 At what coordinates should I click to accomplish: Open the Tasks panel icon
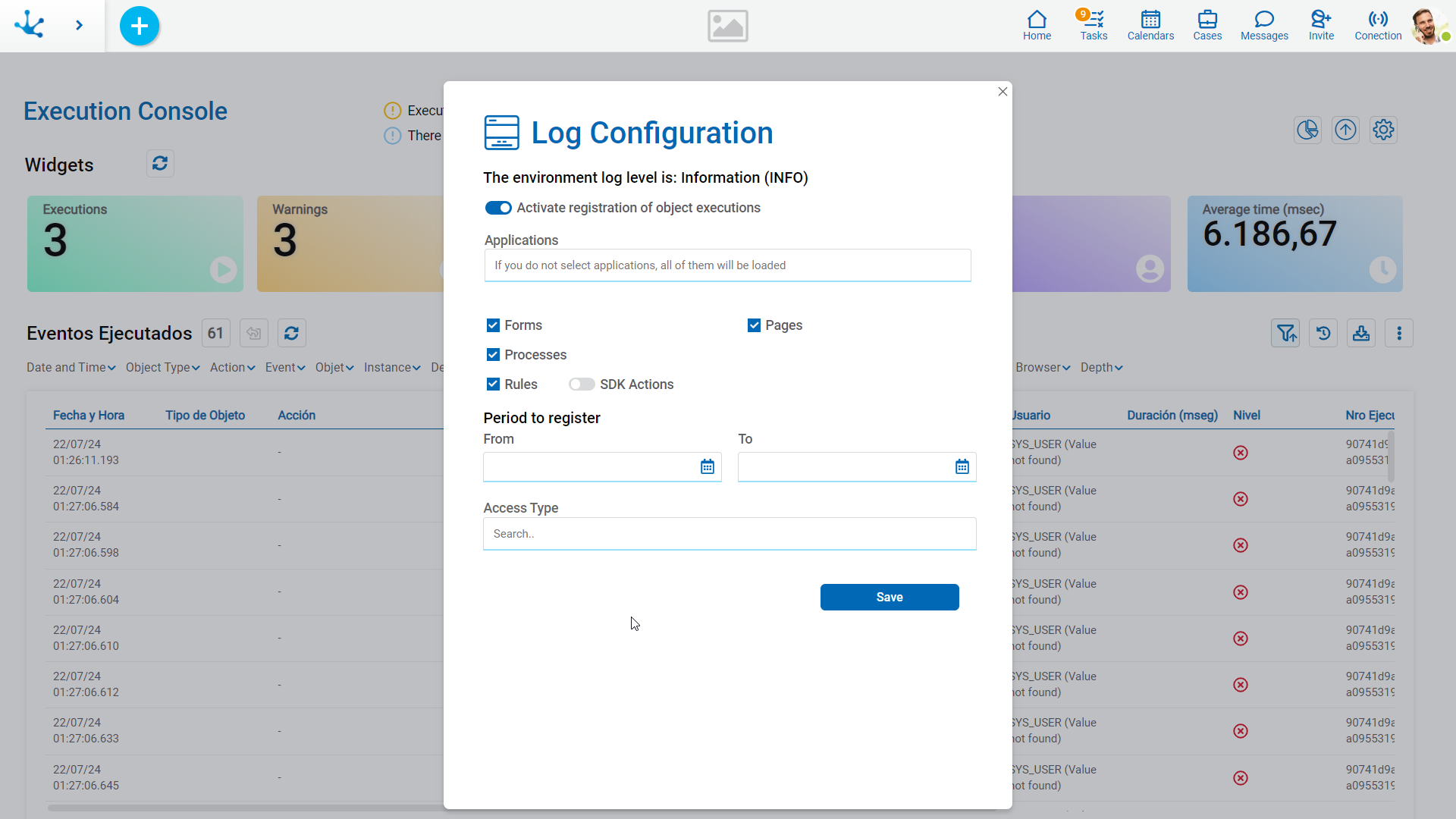coord(1092,24)
